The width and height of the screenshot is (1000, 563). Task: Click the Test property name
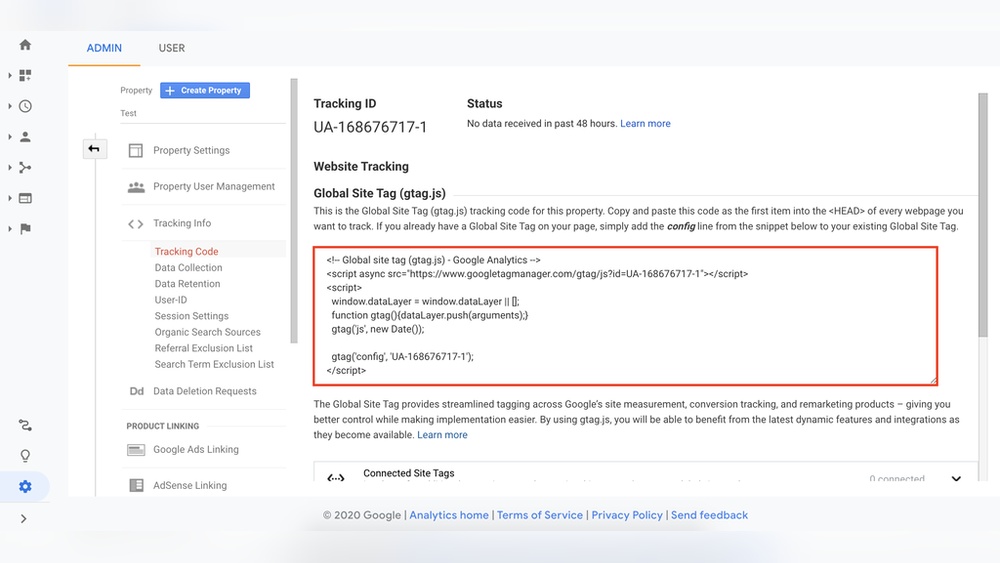click(x=128, y=113)
